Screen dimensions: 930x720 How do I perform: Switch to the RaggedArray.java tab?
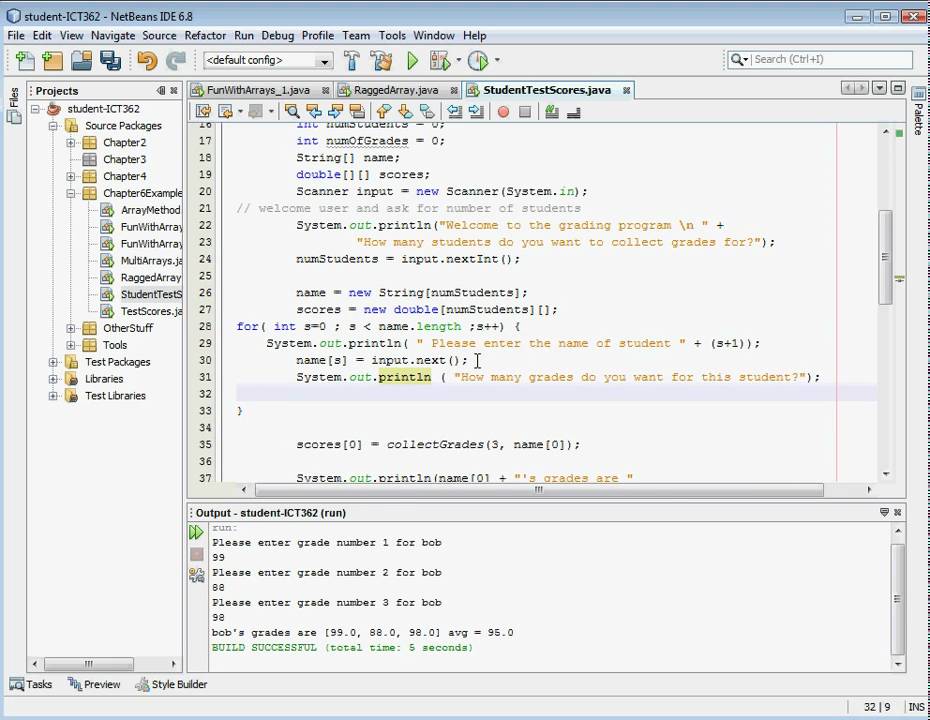[396, 90]
